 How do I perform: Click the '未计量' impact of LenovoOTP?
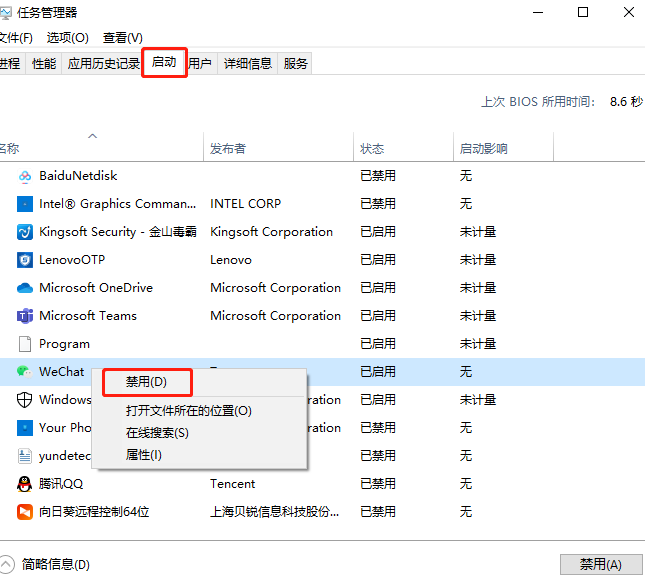tap(478, 260)
